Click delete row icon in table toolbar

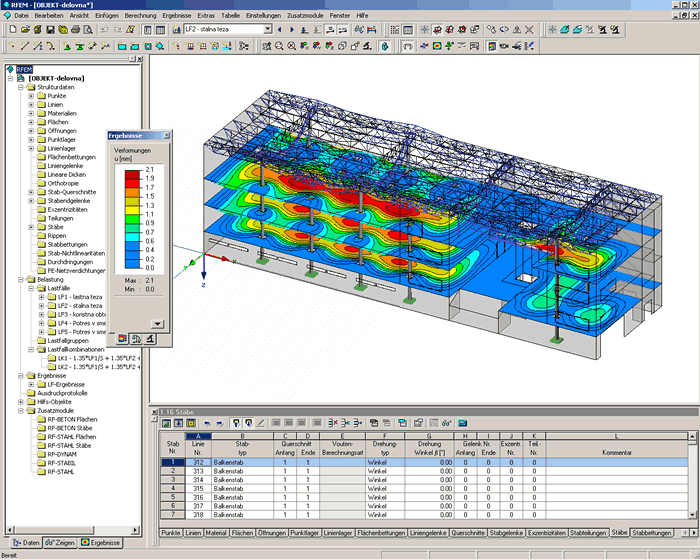pos(333,423)
